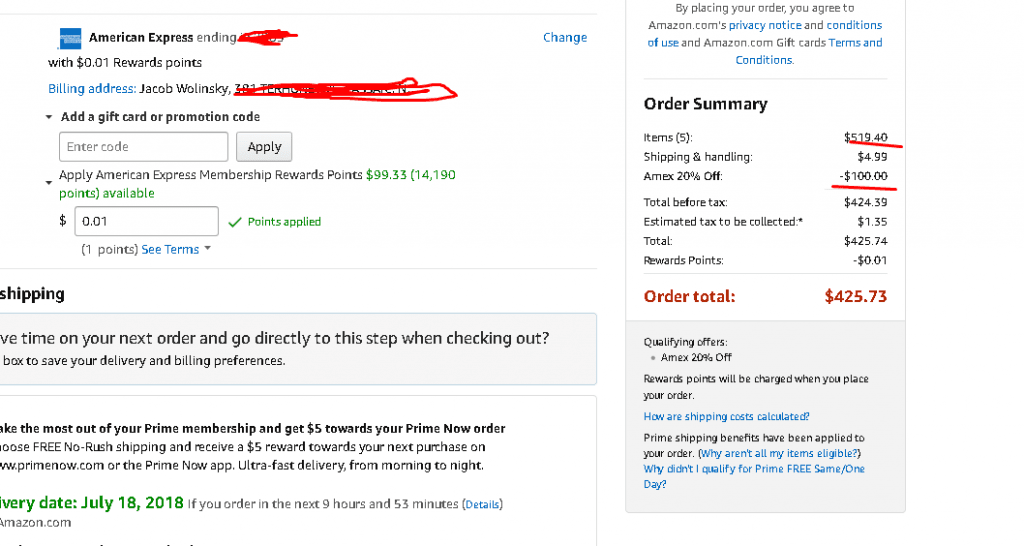Click the $425.73 order total amount

pyautogui.click(x=855, y=297)
